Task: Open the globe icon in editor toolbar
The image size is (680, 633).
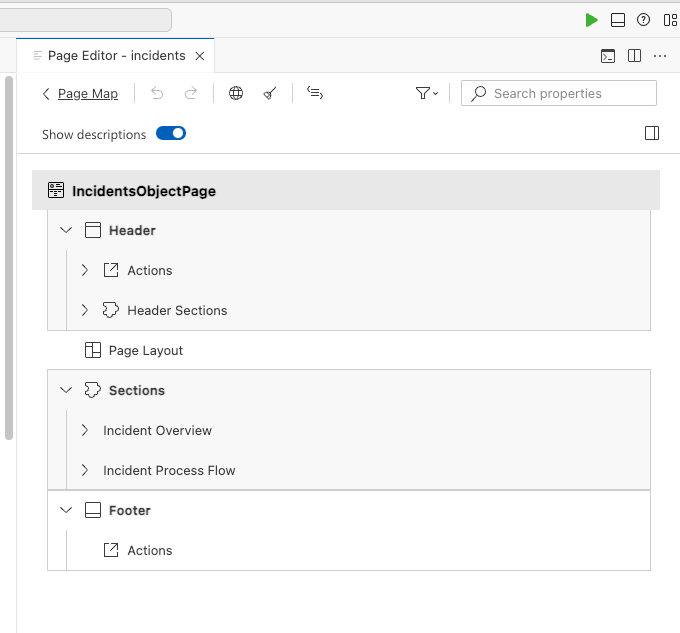Action: [x=236, y=93]
